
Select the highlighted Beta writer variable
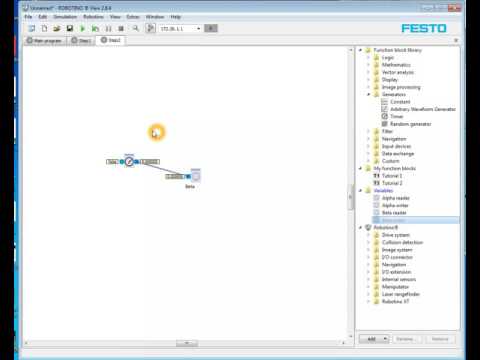pos(415,220)
